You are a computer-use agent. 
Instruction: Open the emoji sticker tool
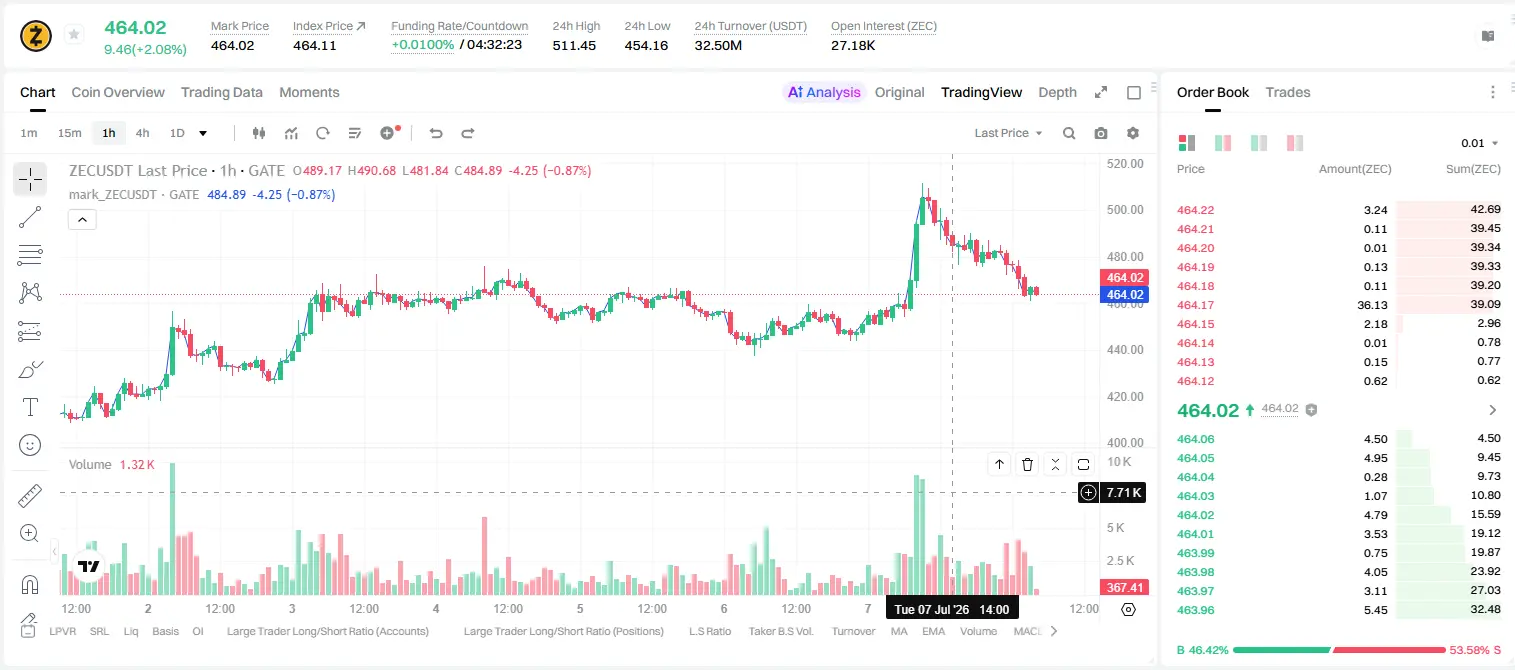30,445
